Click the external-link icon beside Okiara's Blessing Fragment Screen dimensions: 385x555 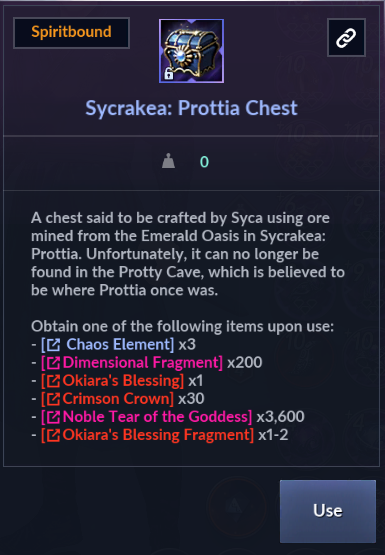point(53,436)
